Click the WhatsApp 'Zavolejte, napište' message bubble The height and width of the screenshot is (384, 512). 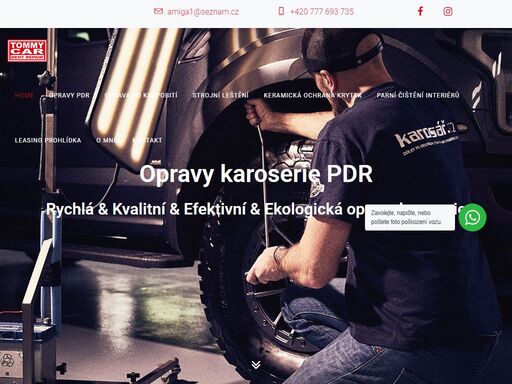tap(410, 217)
